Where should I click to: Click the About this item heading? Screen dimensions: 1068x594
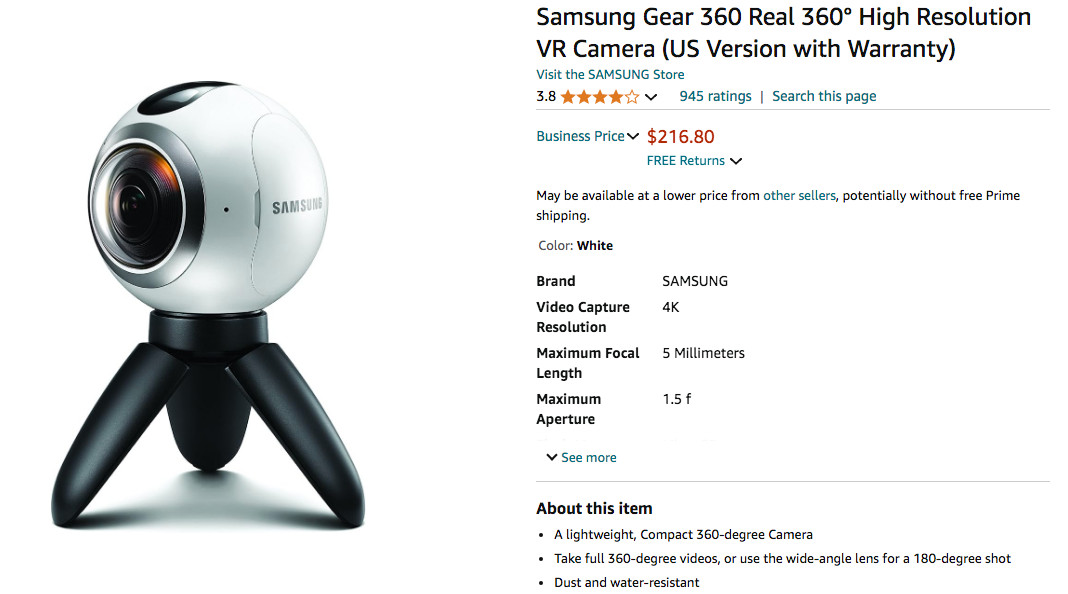[594, 508]
